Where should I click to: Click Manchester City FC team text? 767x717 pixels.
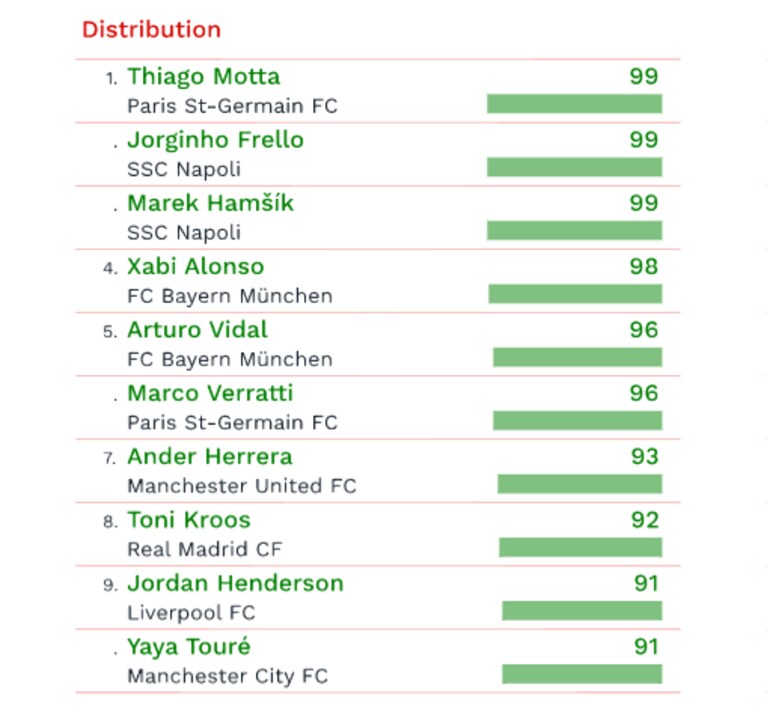(x=227, y=676)
